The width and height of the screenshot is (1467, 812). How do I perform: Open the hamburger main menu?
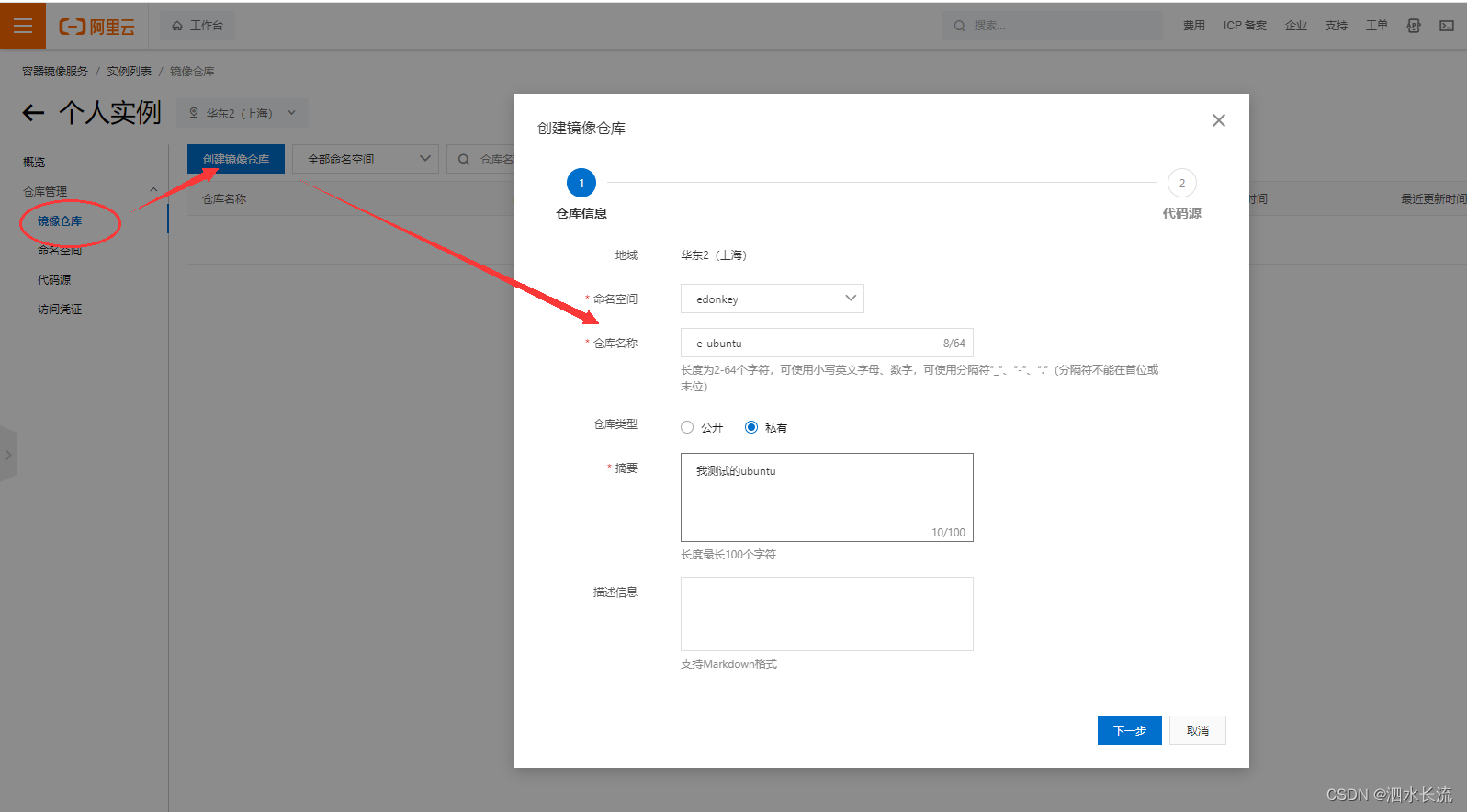coord(22,26)
